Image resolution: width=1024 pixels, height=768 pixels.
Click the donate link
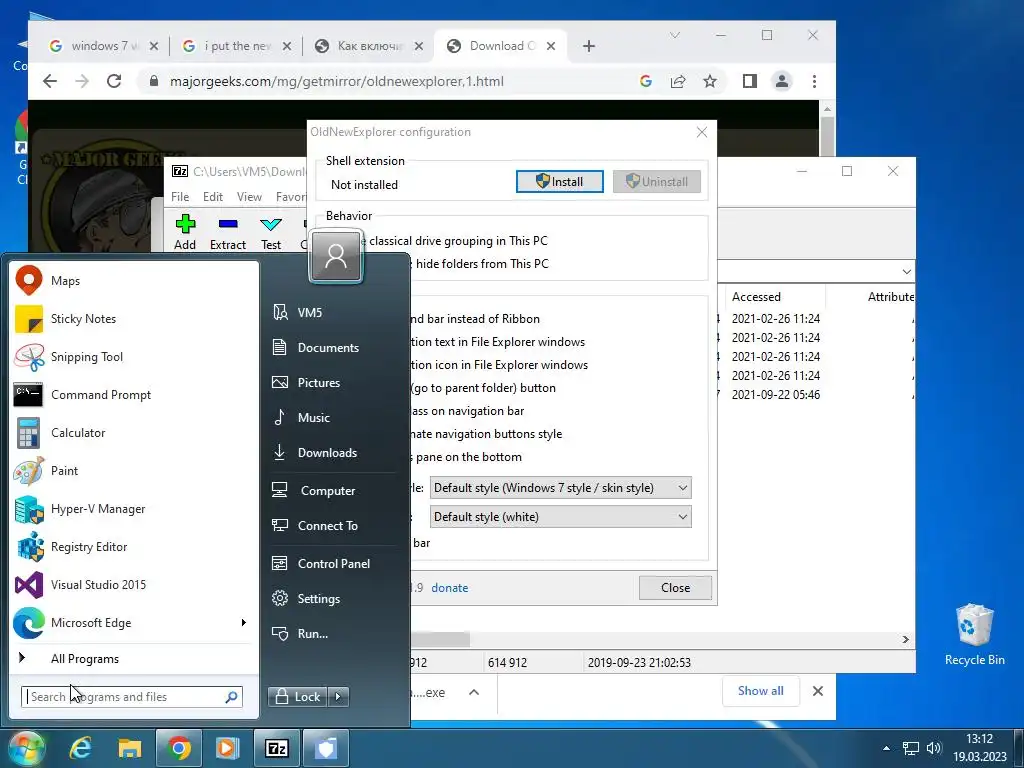point(449,588)
